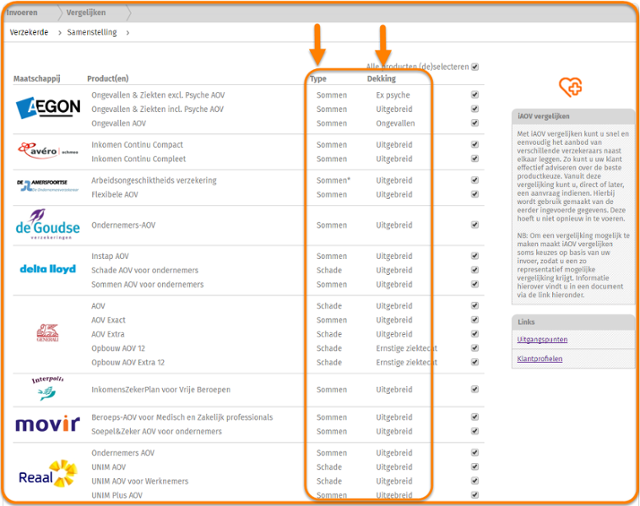Select product name 'Ongevallen AOV'

click(118, 123)
